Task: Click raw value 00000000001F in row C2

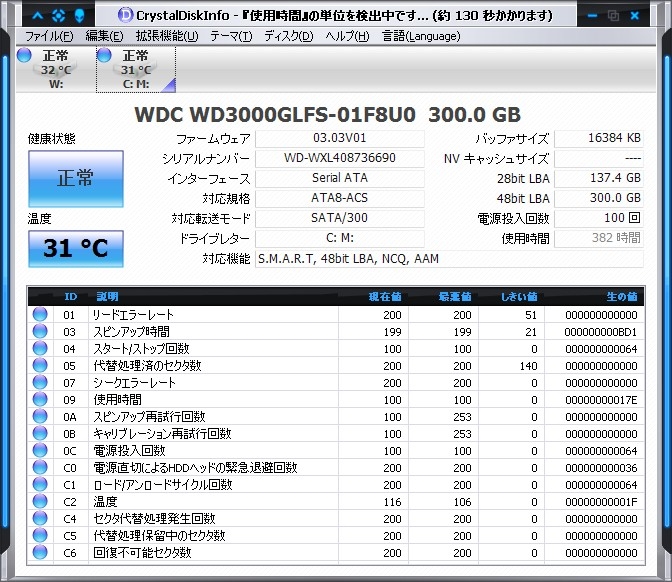Action: coord(601,502)
